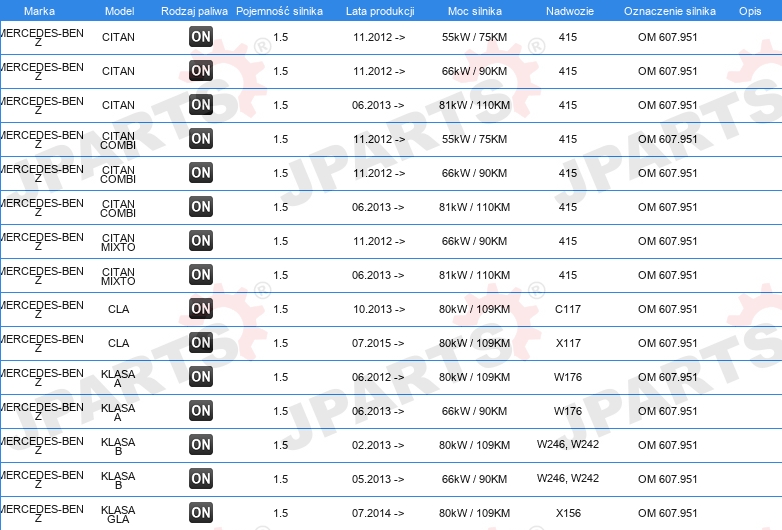Viewport: 782px width, 530px height.
Task: Click the KLASA GLA model cell
Action: (x=118, y=514)
